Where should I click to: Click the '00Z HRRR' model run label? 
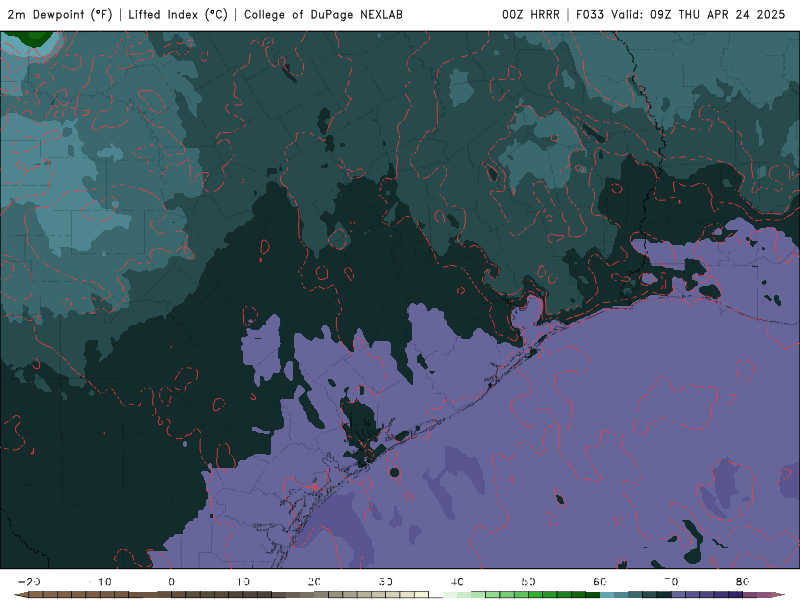tap(531, 14)
